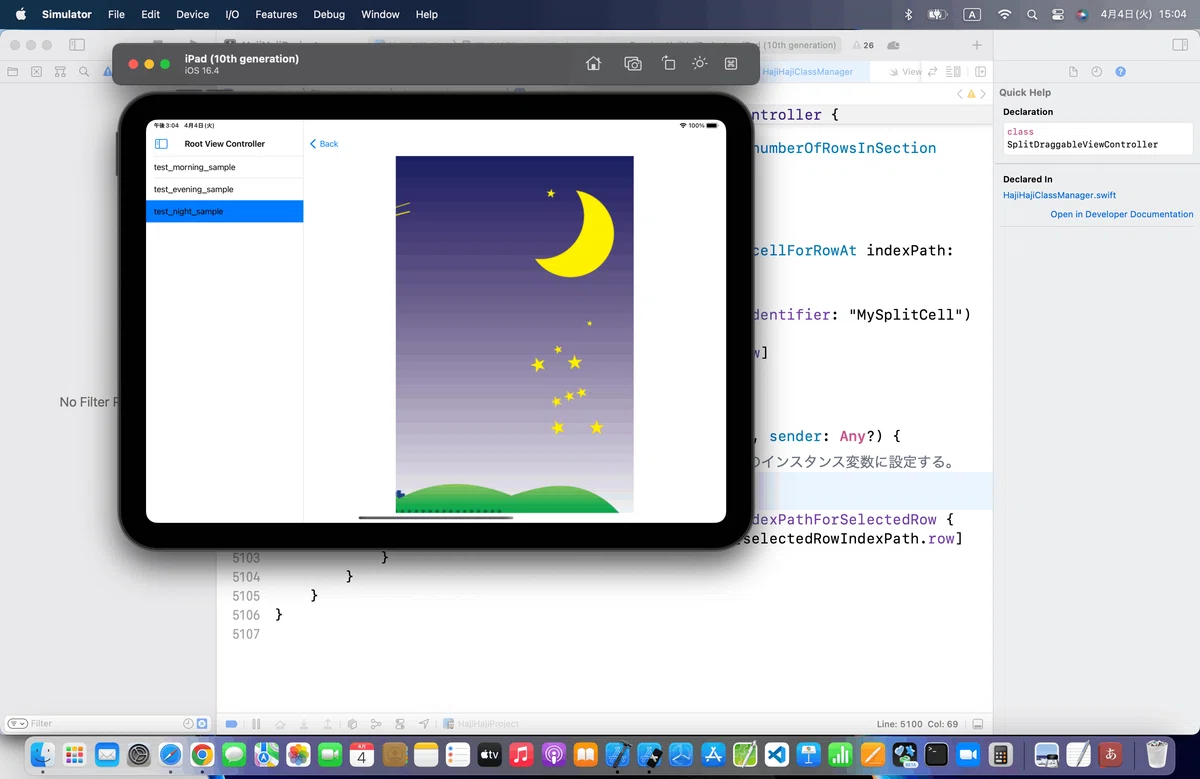
Task: Toggle debug area button at bottom right
Action: pyautogui.click(x=978, y=724)
